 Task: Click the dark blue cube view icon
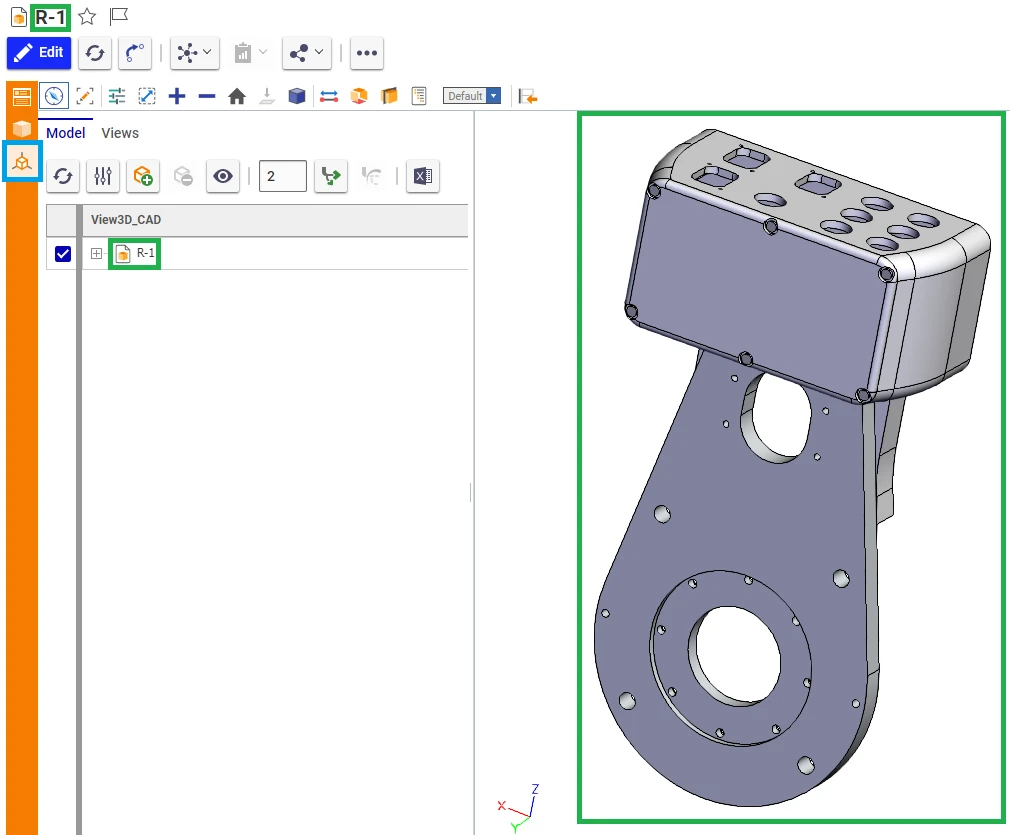pos(297,96)
